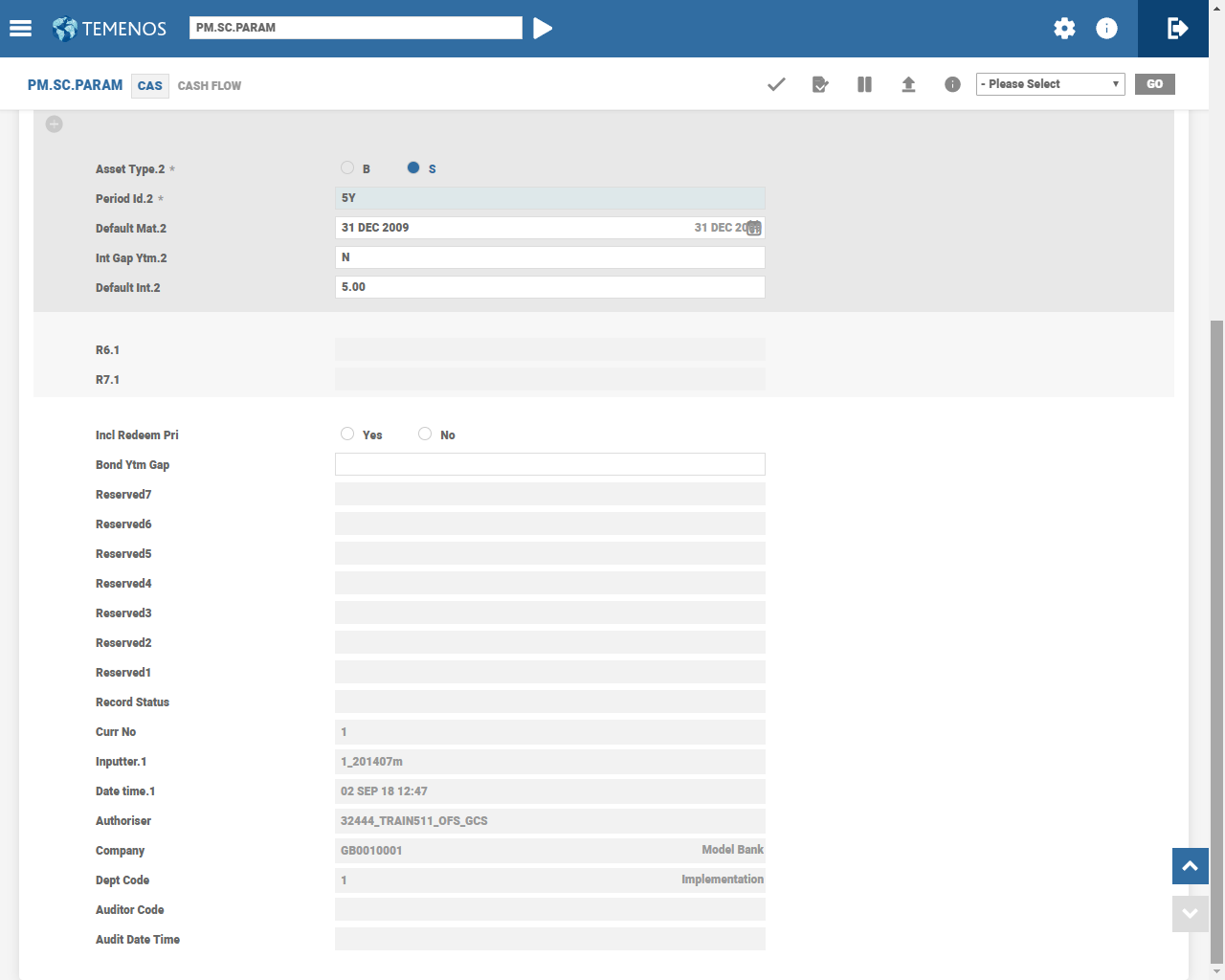Put record on hold with pause icon
The image size is (1225, 980).
[864, 84]
